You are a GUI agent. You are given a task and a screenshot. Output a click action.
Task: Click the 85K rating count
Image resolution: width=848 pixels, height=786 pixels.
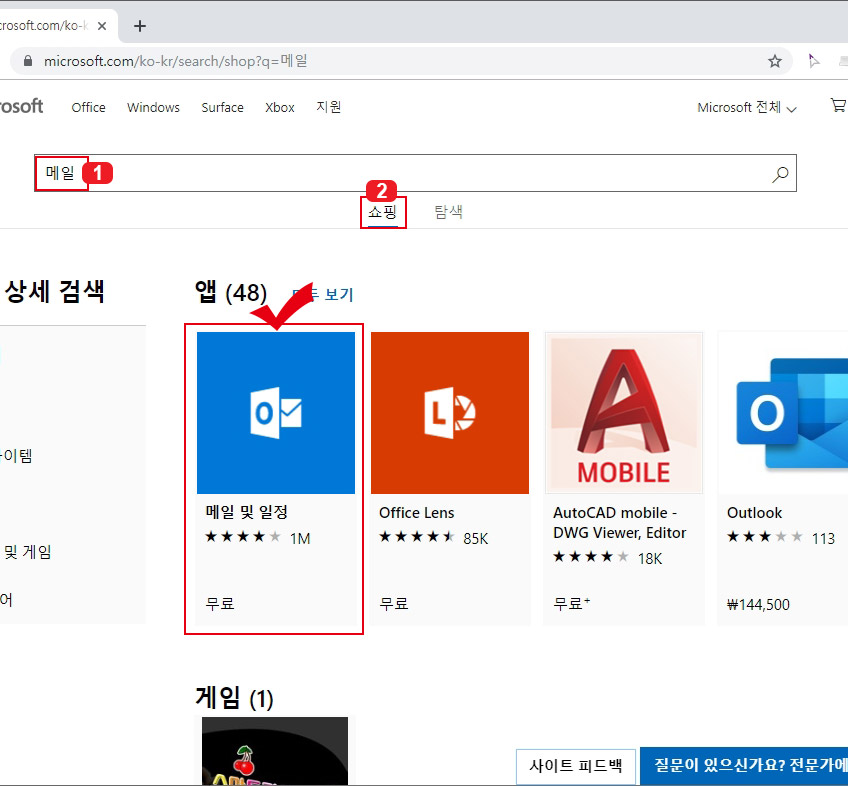tap(475, 538)
